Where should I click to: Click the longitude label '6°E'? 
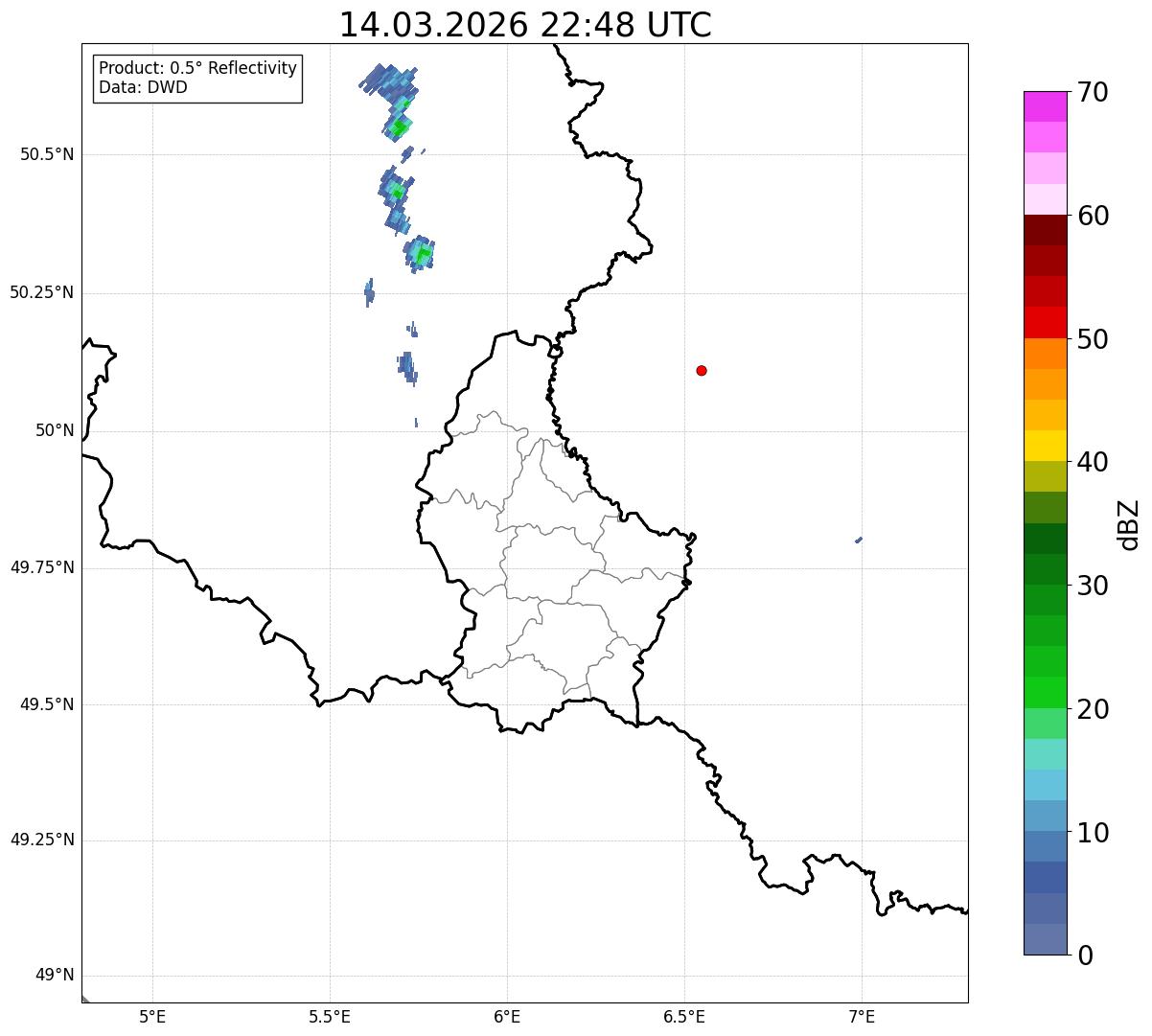[507, 1016]
